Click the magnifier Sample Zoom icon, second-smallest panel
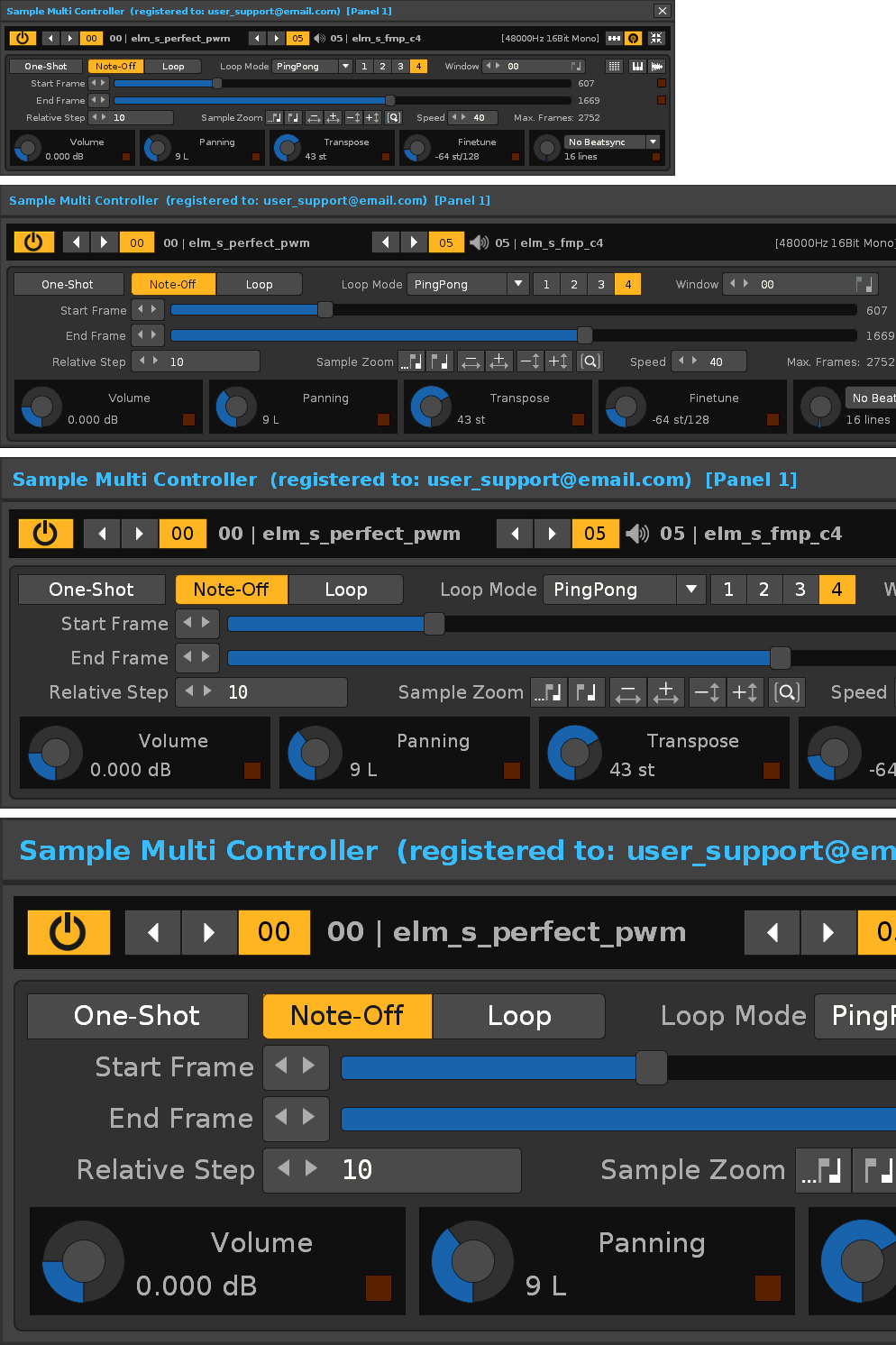This screenshot has width=896, height=1345. tap(590, 361)
